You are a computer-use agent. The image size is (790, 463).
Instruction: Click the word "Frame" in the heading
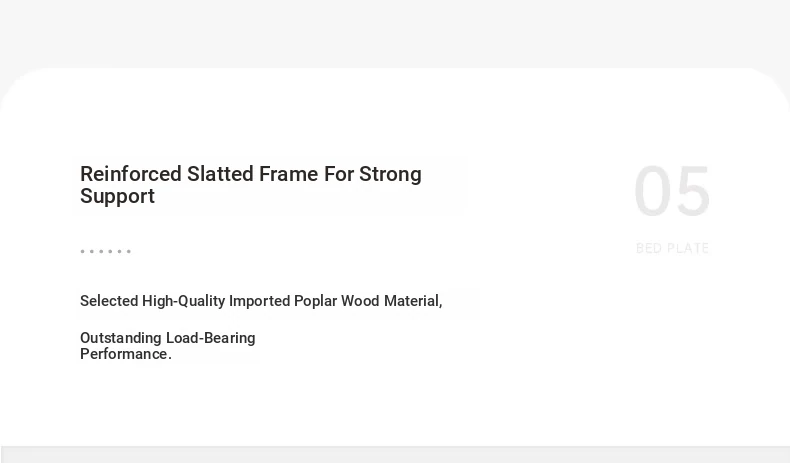[289, 174]
